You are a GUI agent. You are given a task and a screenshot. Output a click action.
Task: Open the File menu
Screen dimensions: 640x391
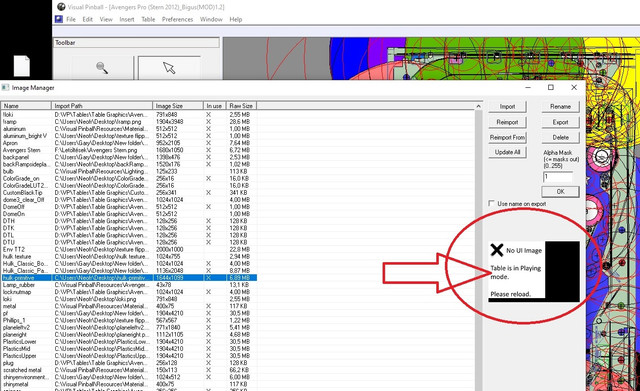(x=71, y=19)
